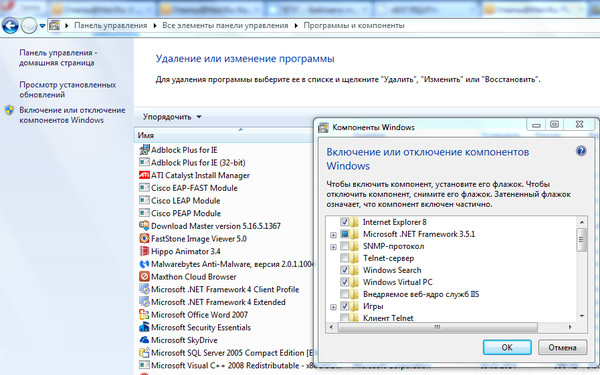Enable the SNMP-протокол checkbox
The image size is (600, 375).
(344, 246)
